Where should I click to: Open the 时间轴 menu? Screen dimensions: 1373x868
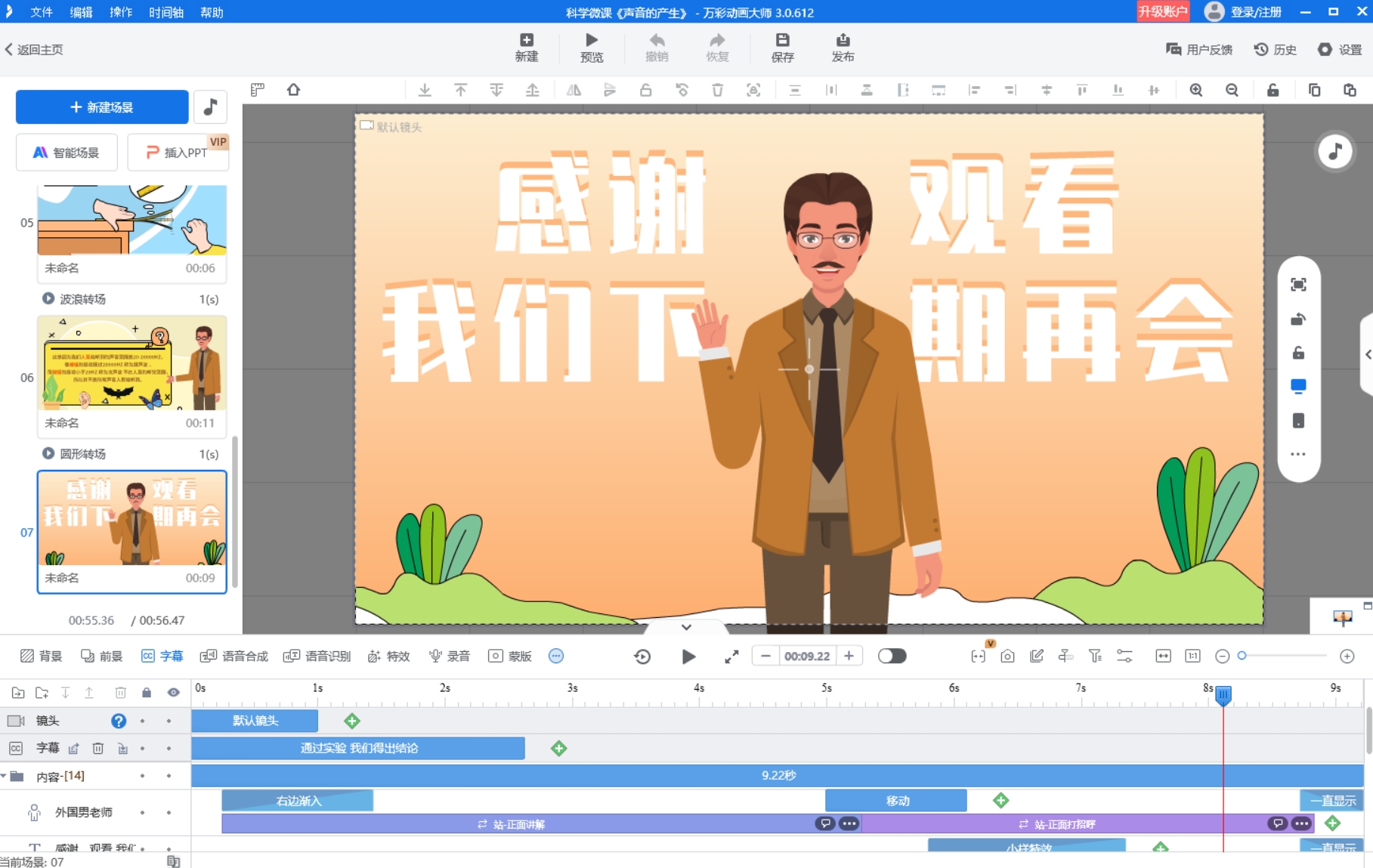[x=166, y=12]
